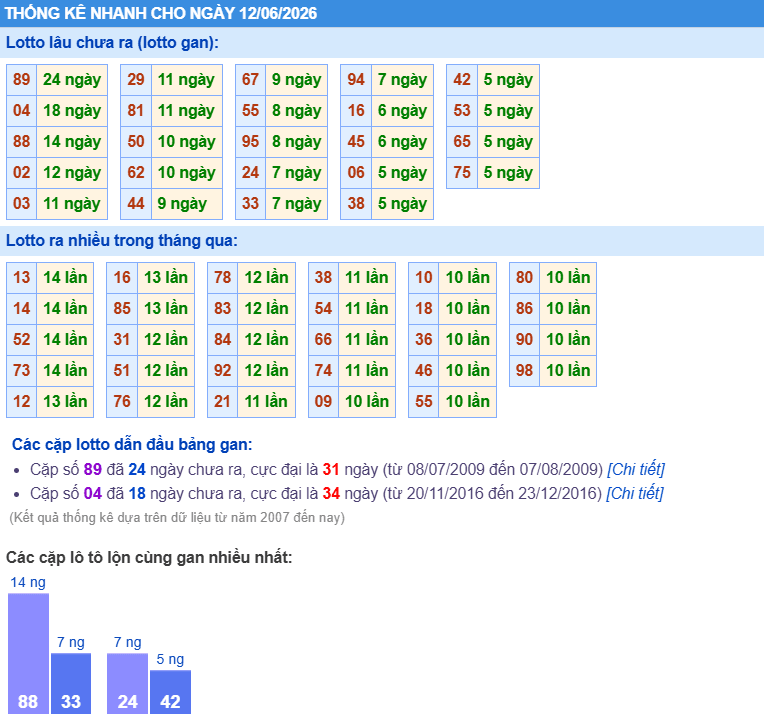Select number 74 with 11 lần
The height and width of the screenshot is (725, 764).
point(324,371)
